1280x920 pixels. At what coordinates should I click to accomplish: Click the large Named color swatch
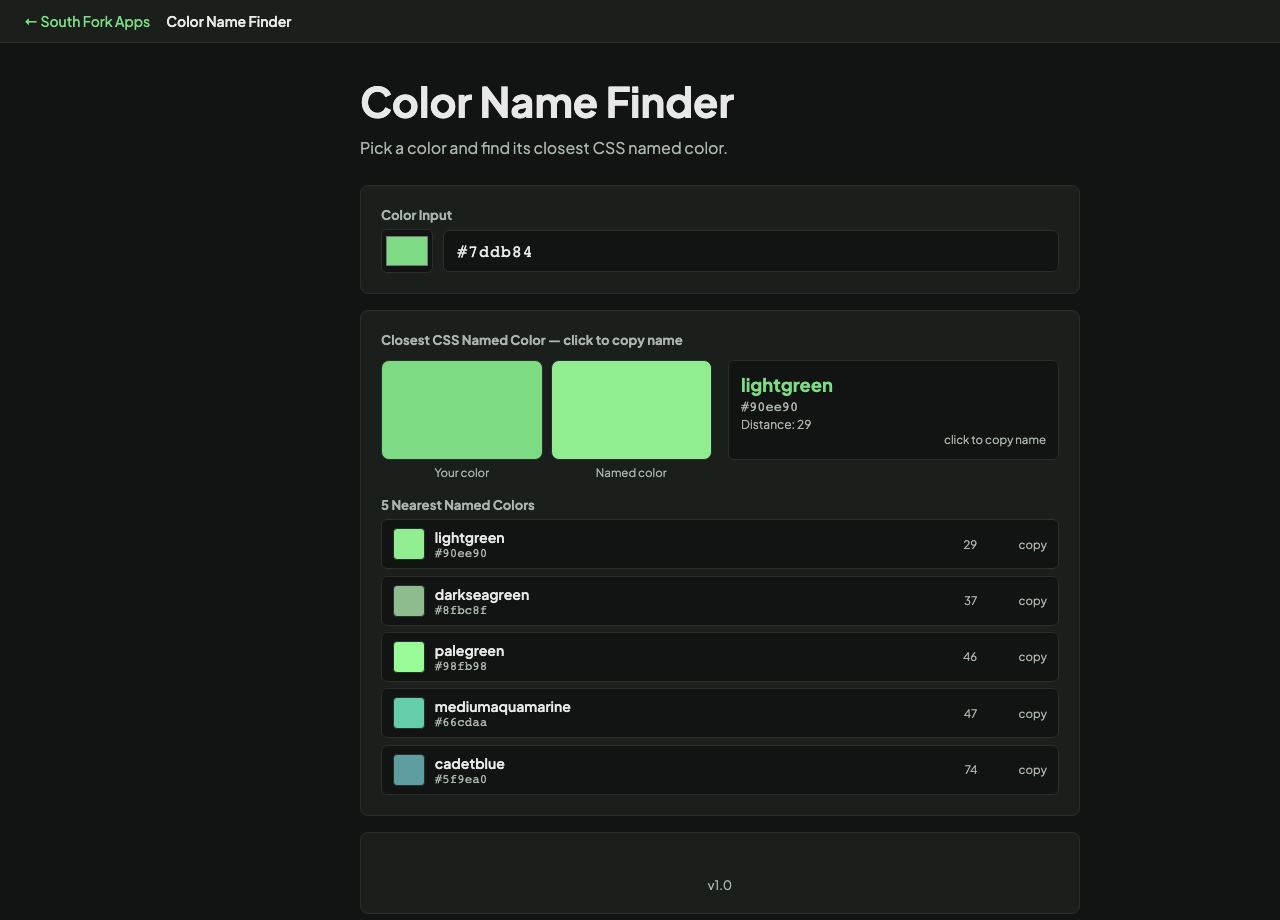click(631, 410)
